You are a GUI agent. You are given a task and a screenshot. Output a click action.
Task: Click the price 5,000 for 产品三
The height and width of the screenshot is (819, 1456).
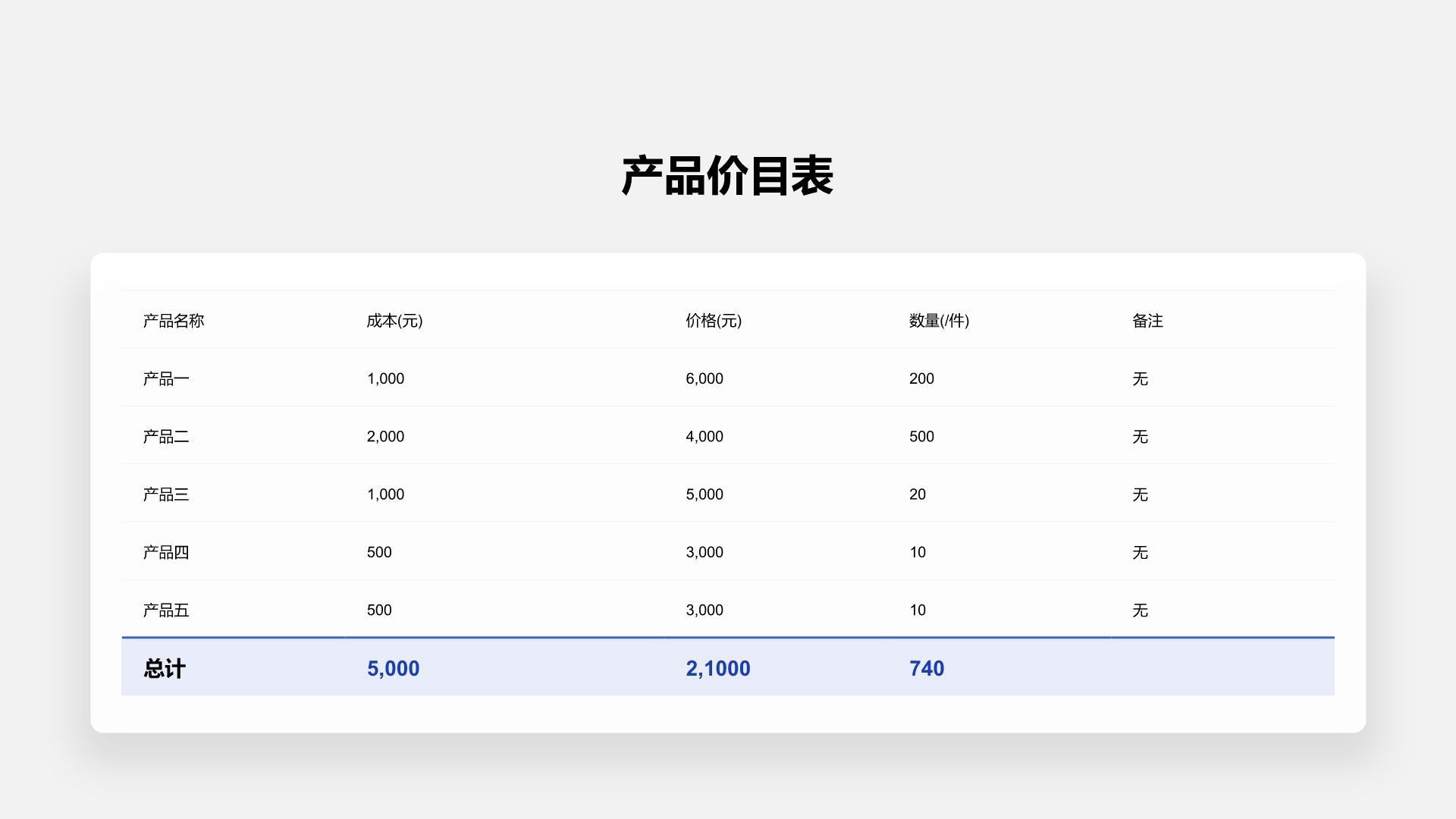704,494
